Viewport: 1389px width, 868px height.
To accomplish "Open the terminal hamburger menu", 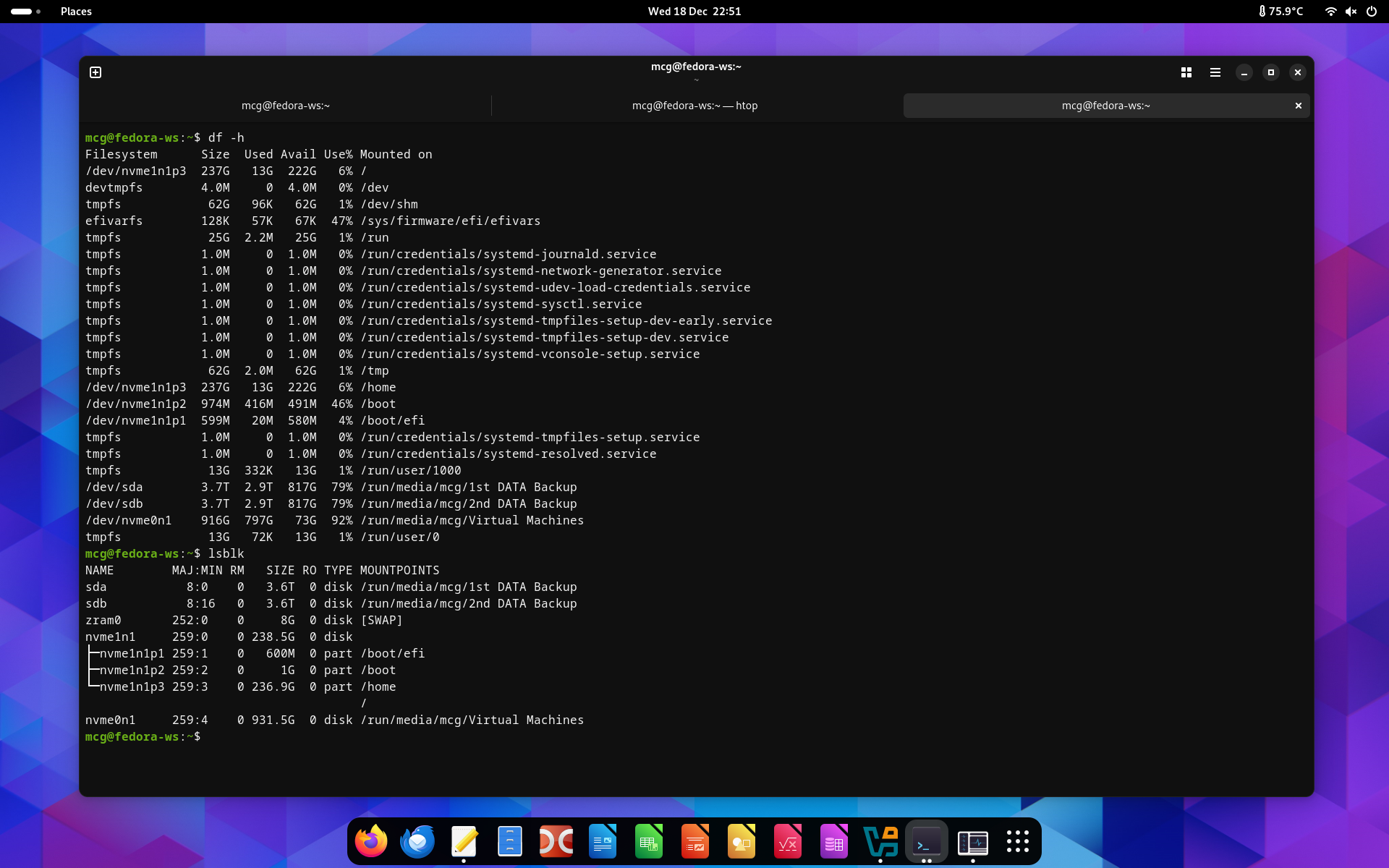I will coord(1215,72).
